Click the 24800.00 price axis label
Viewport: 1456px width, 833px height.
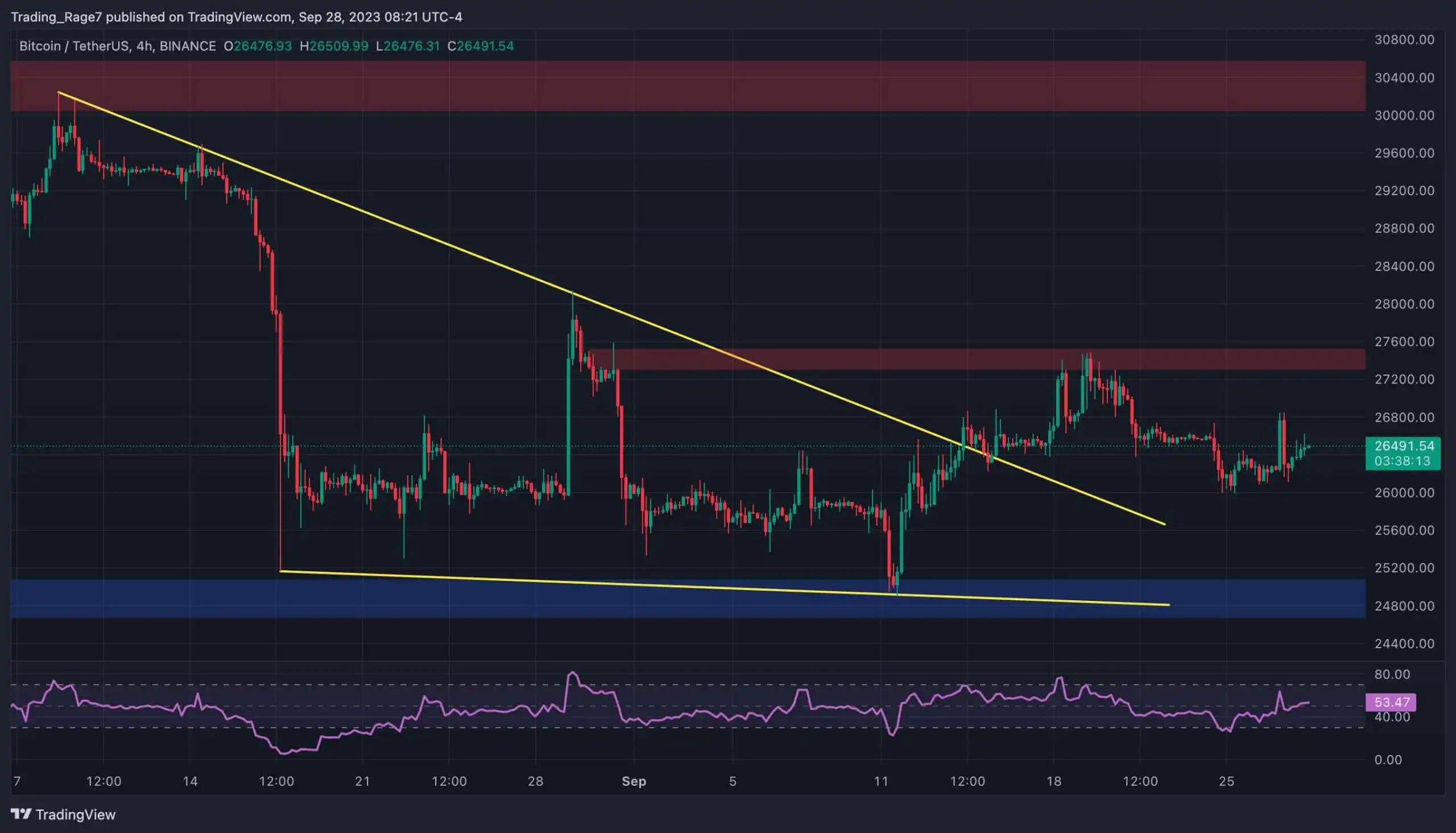[1404, 606]
